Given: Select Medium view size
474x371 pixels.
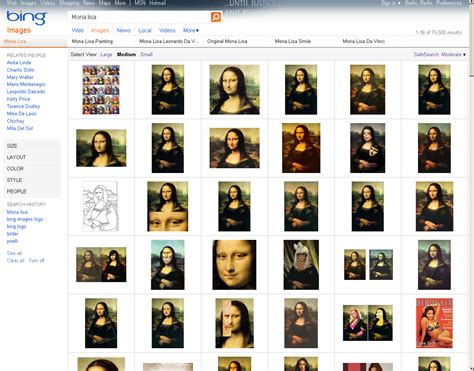Looking at the screenshot, I should point(126,54).
